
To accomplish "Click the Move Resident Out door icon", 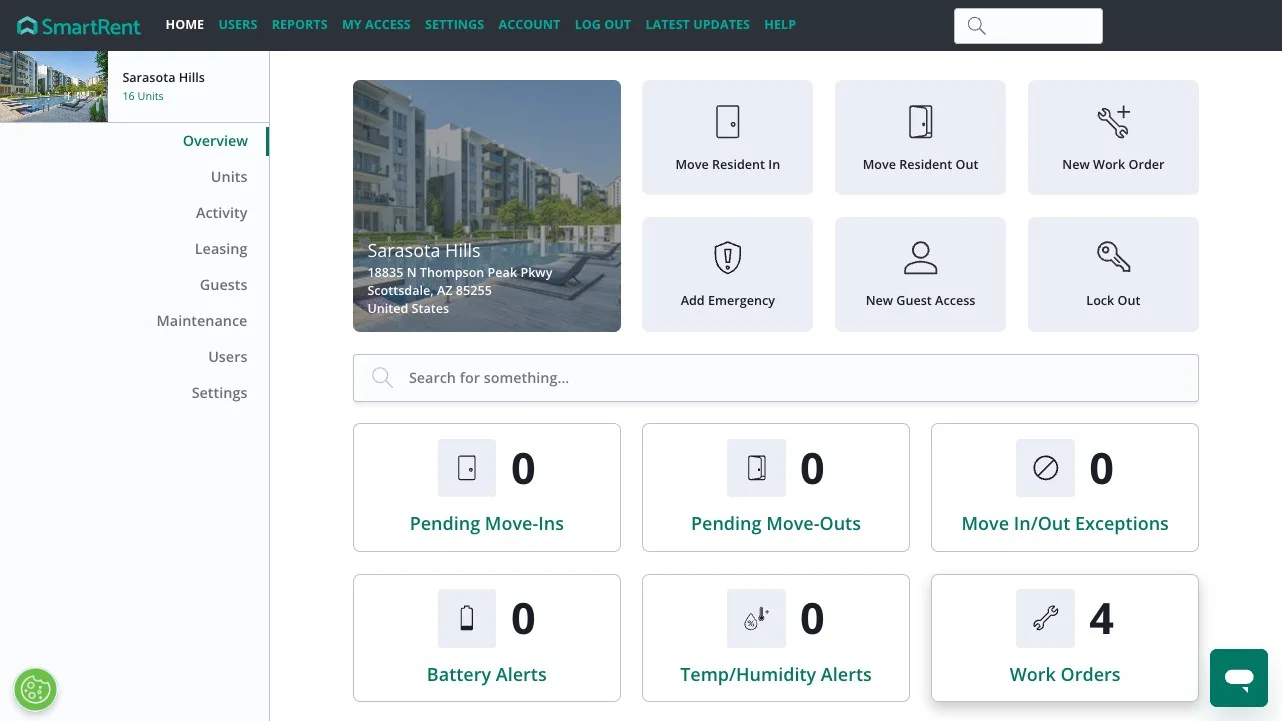I will pos(921,122).
